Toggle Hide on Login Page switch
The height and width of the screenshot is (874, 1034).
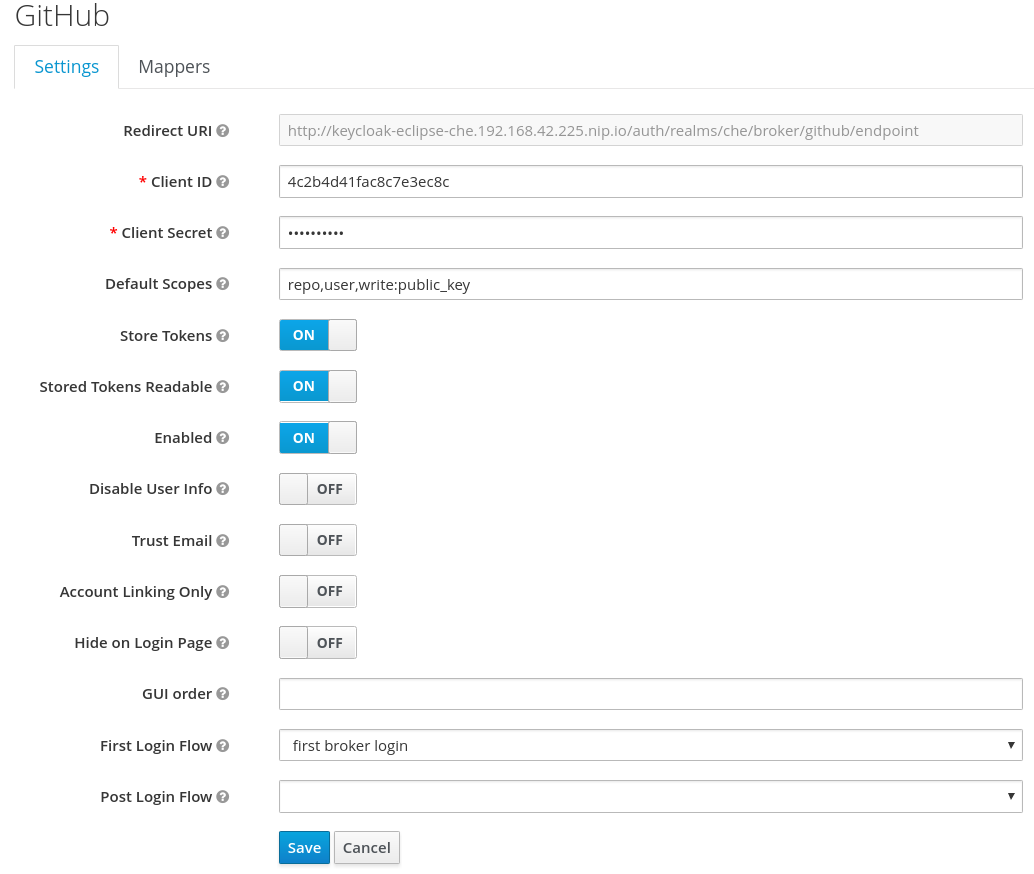click(317, 643)
